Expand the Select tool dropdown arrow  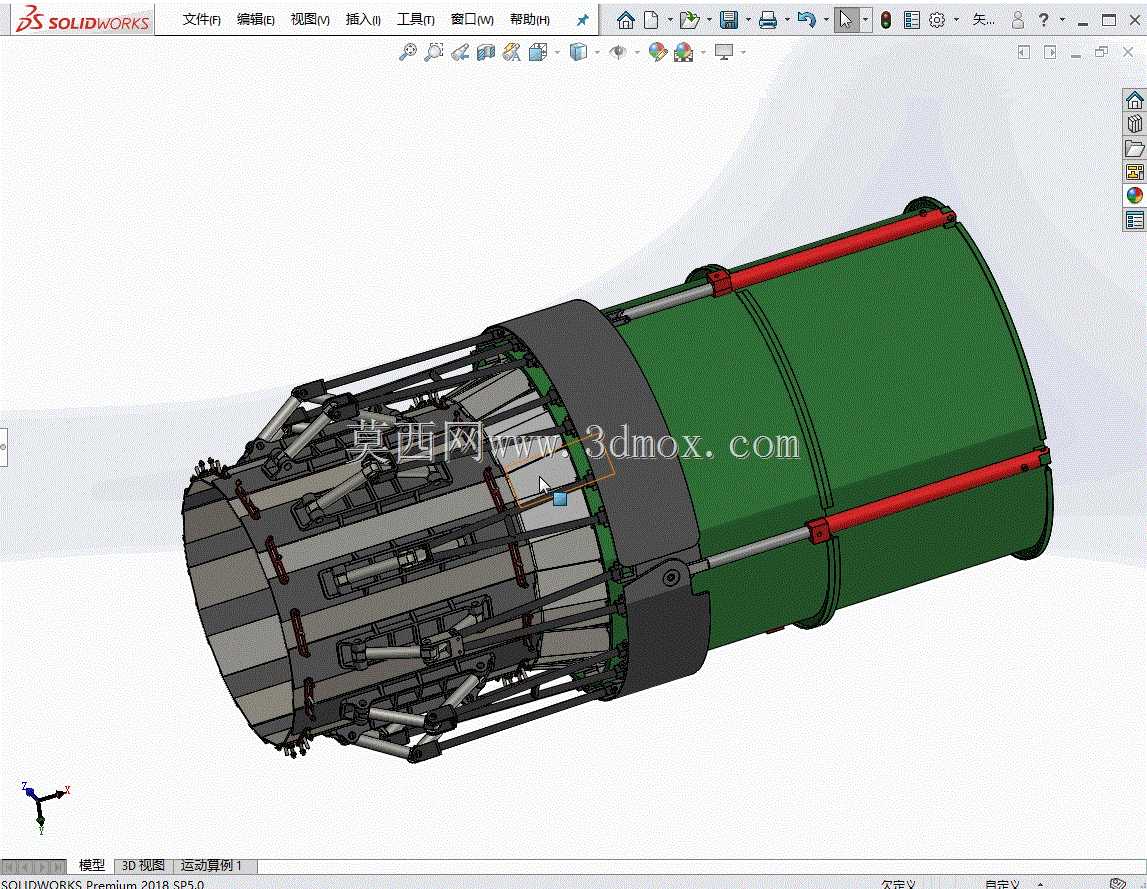[x=865, y=20]
